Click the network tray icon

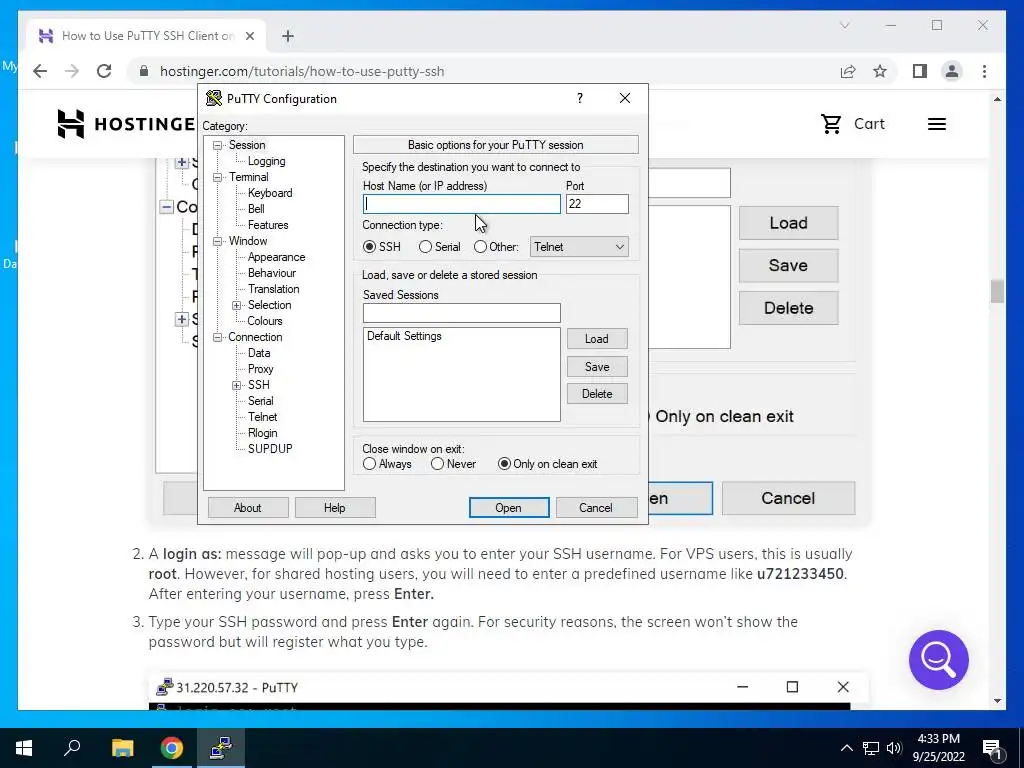pyautogui.click(x=871, y=748)
